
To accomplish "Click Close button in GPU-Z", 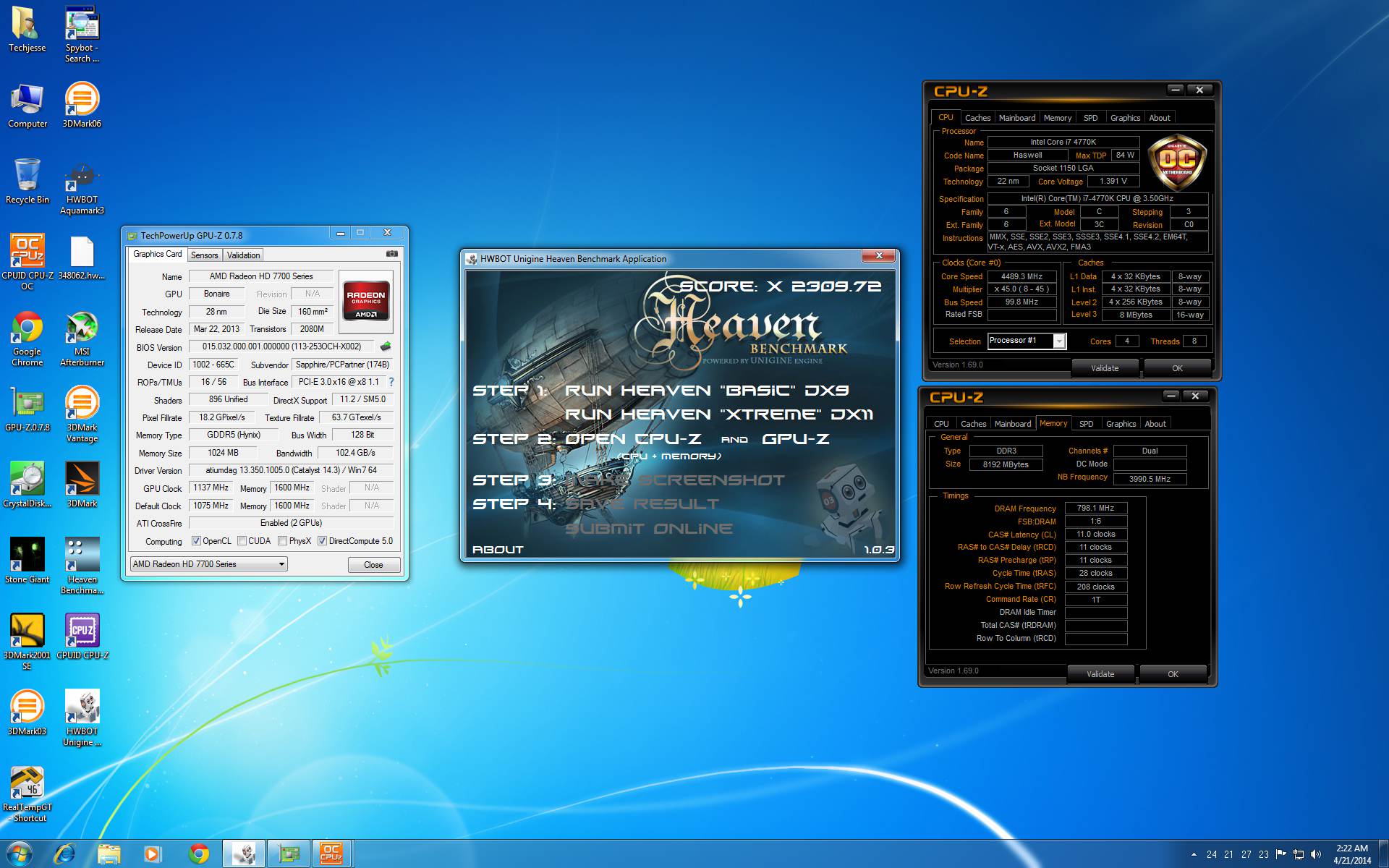I will pos(373,565).
